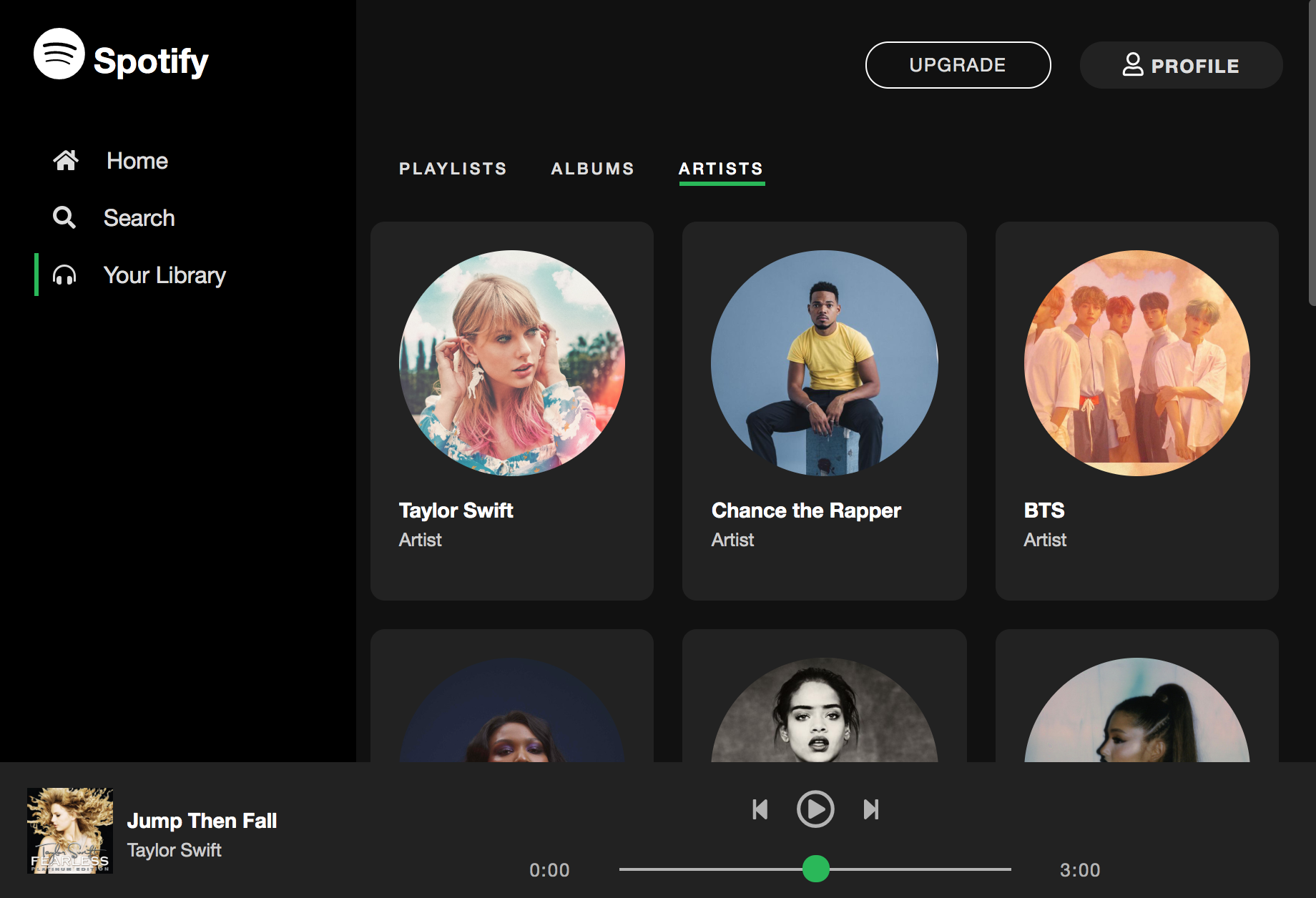Screen dimensions: 1316x898
Task: Click the Search magnifying glass icon
Action: [x=64, y=217]
